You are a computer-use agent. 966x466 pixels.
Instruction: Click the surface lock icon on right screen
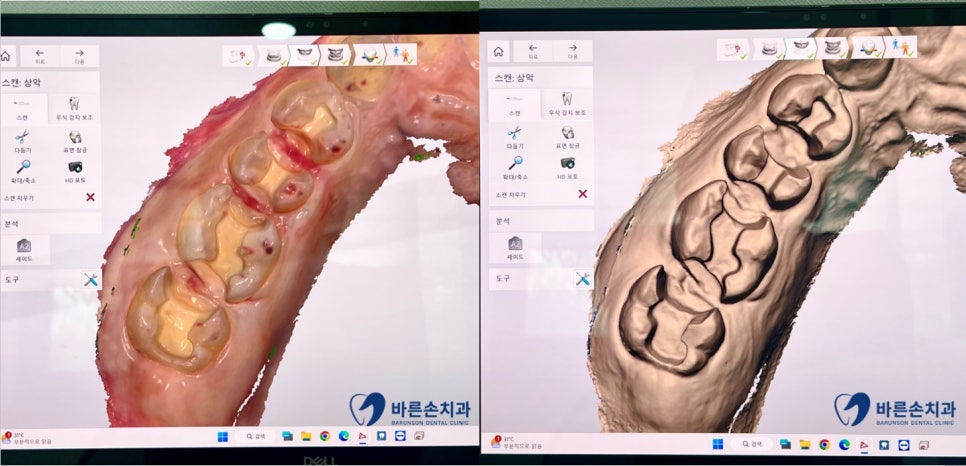(567, 132)
